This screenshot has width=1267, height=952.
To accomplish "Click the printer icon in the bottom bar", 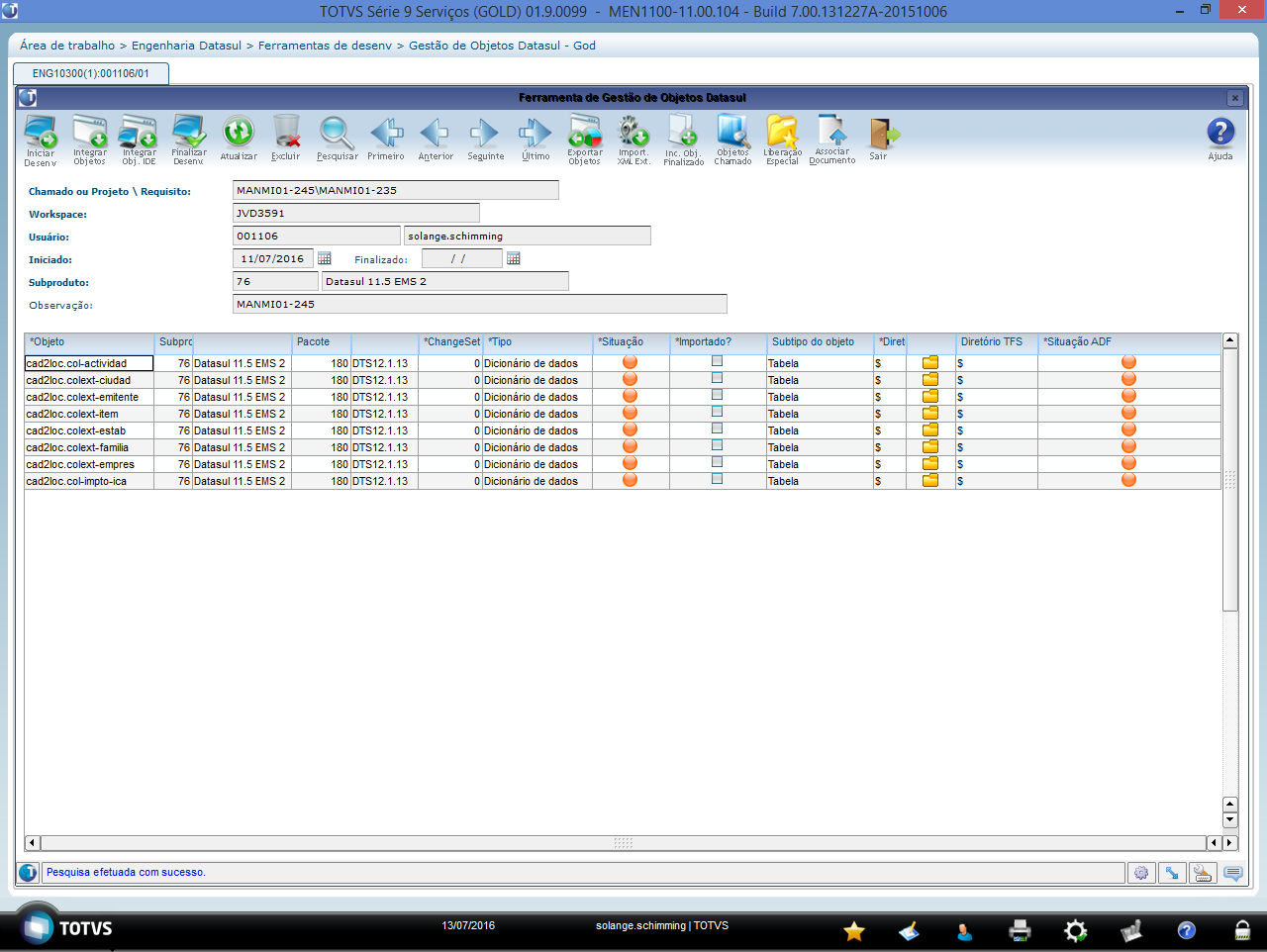I will tap(1021, 930).
